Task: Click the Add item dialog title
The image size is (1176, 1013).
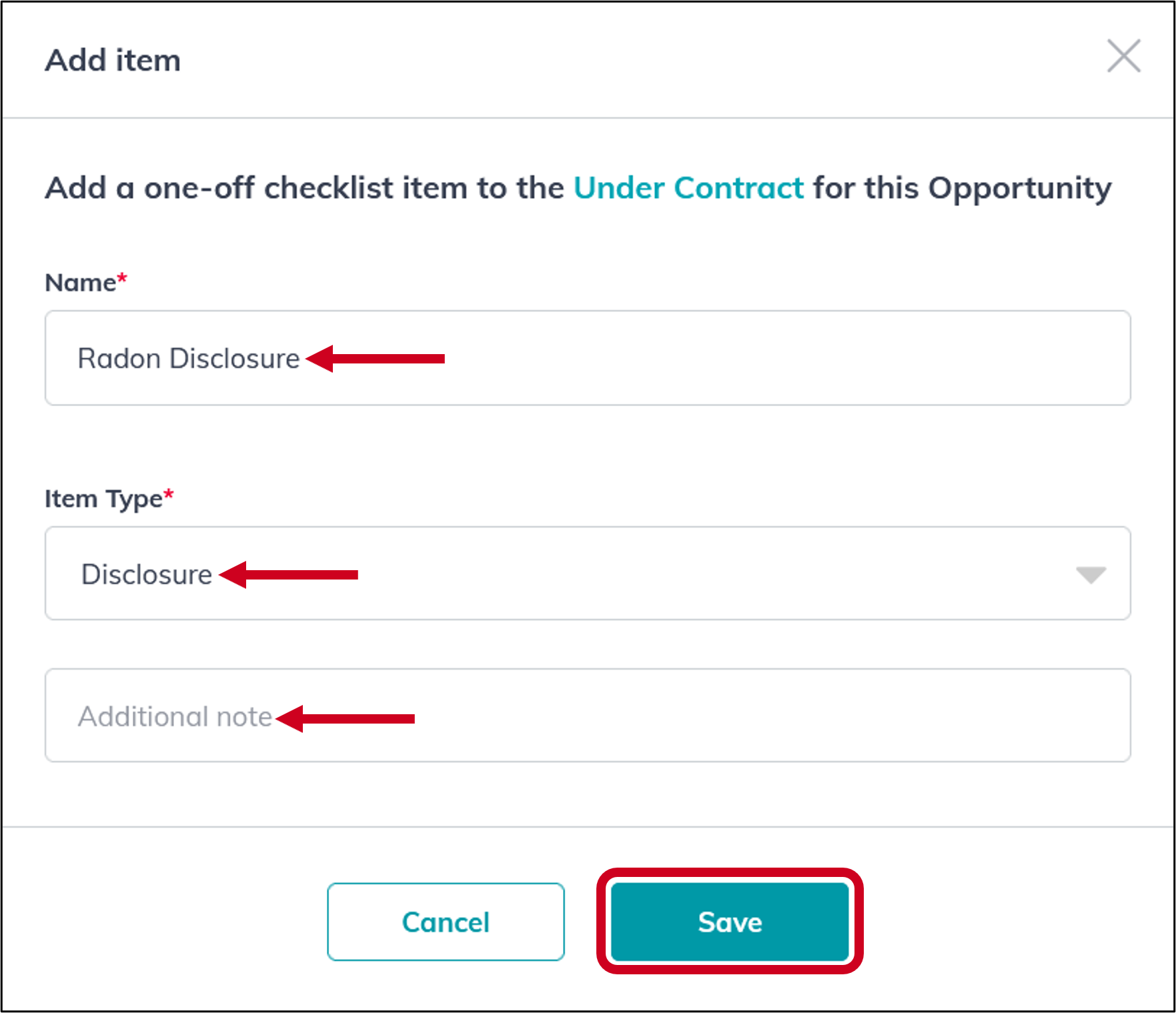Action: coord(111,60)
